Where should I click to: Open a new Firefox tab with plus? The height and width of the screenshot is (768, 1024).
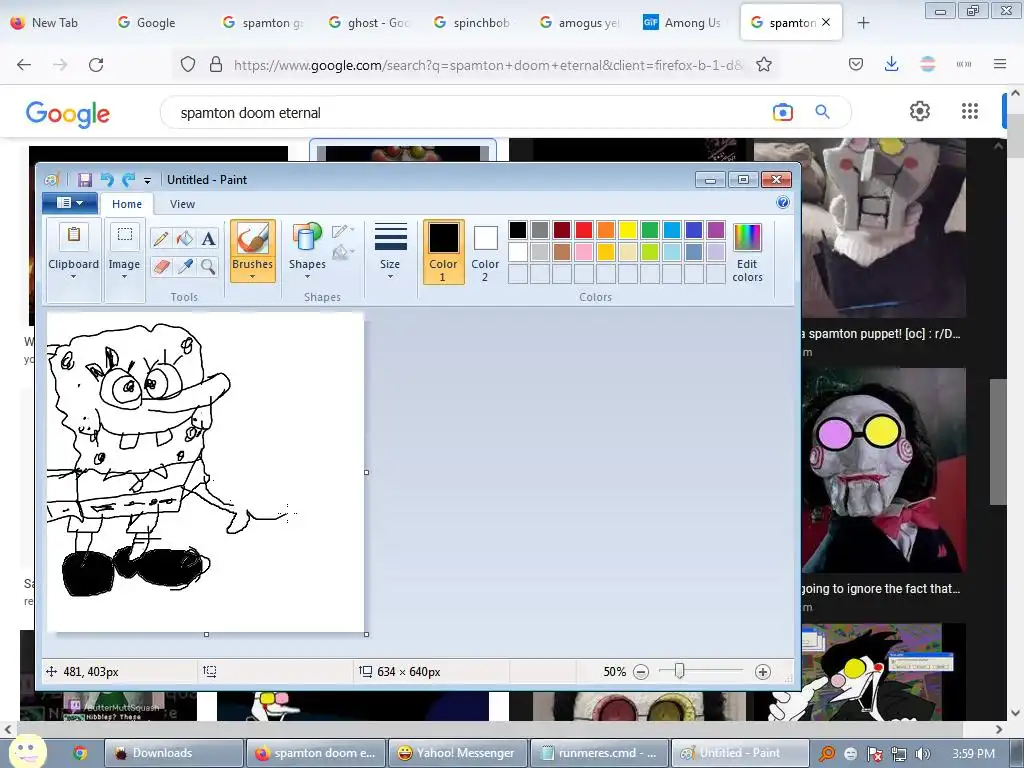(x=863, y=23)
